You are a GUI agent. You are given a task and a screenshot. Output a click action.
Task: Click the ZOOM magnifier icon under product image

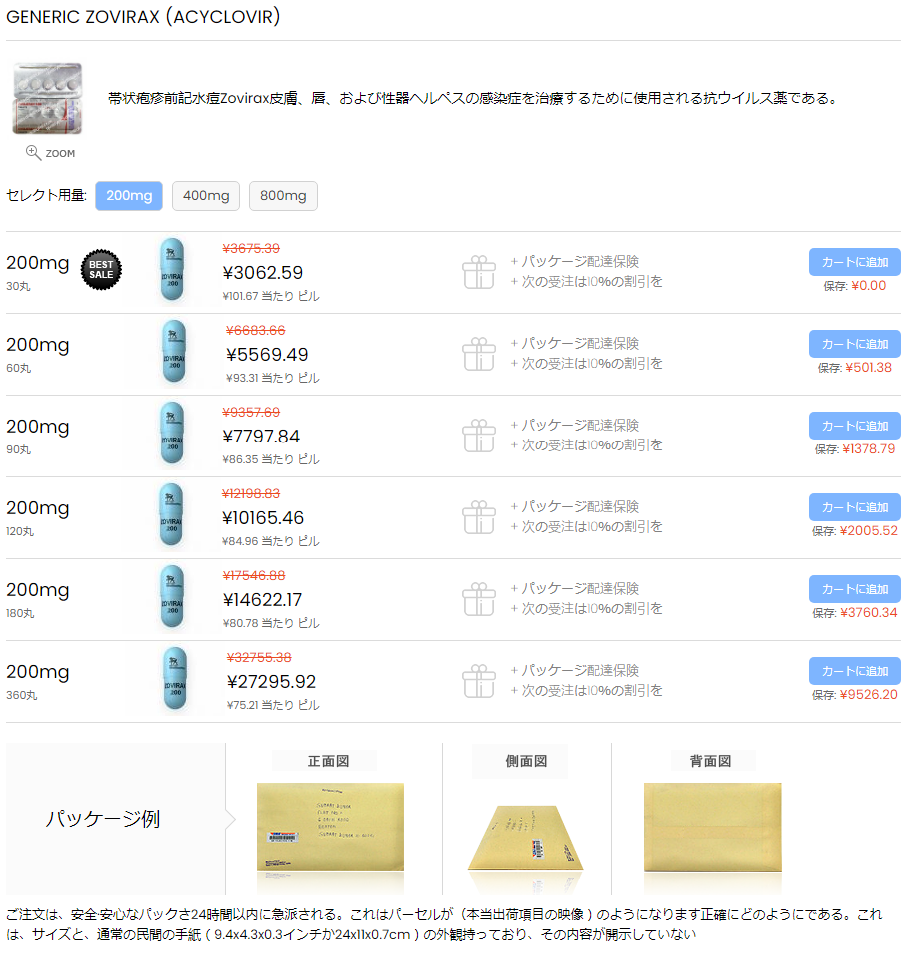point(33,153)
